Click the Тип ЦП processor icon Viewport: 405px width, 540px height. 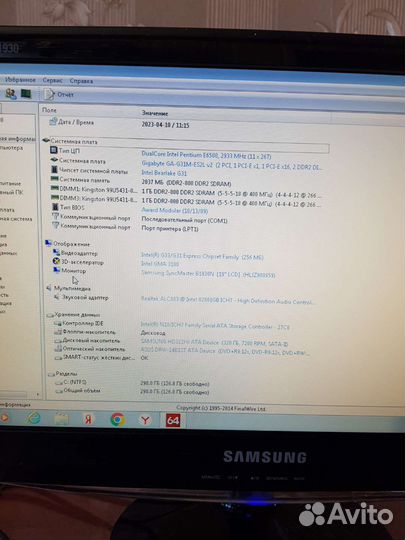click(x=53, y=150)
